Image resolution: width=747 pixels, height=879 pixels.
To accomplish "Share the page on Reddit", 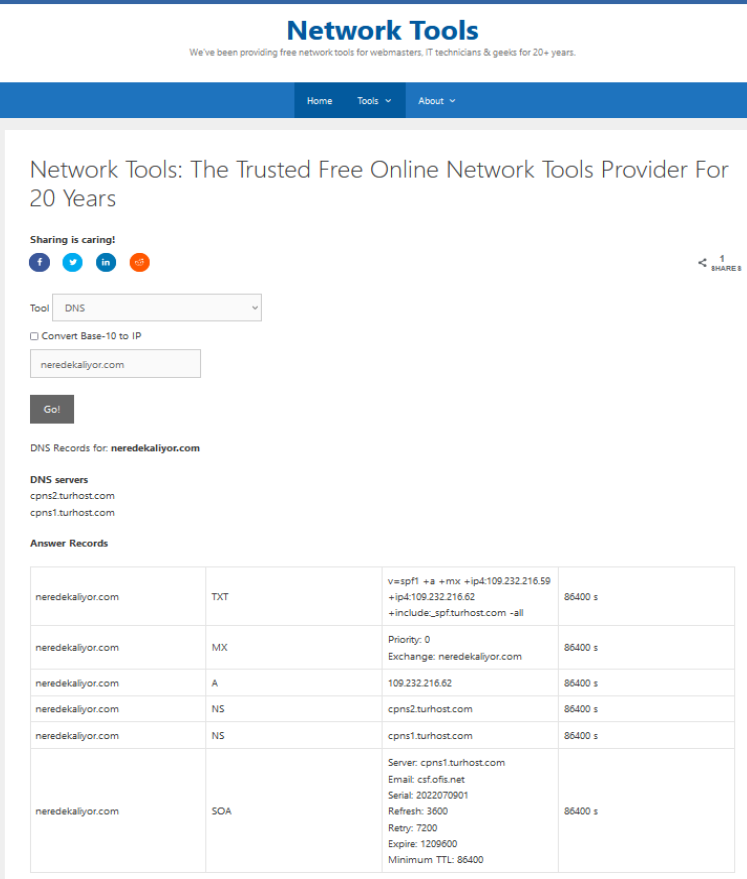I will pos(140,262).
